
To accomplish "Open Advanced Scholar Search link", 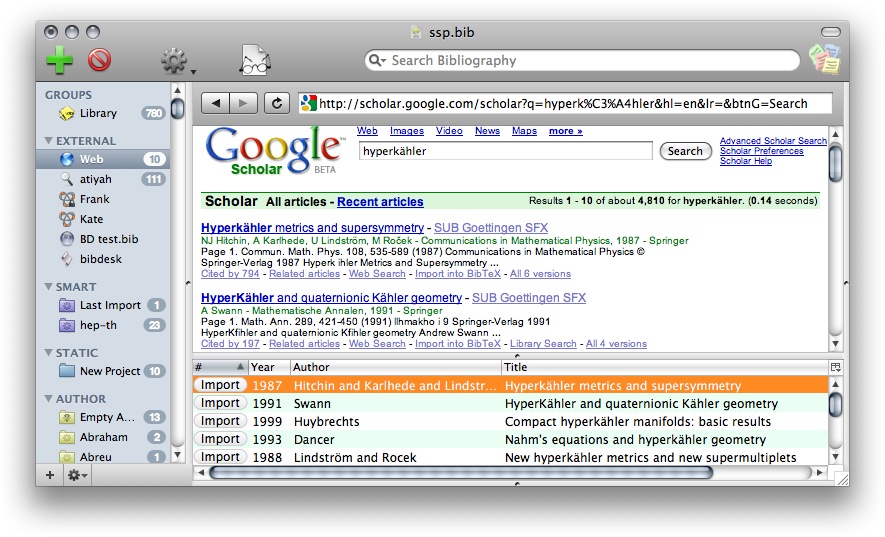I will pos(773,141).
